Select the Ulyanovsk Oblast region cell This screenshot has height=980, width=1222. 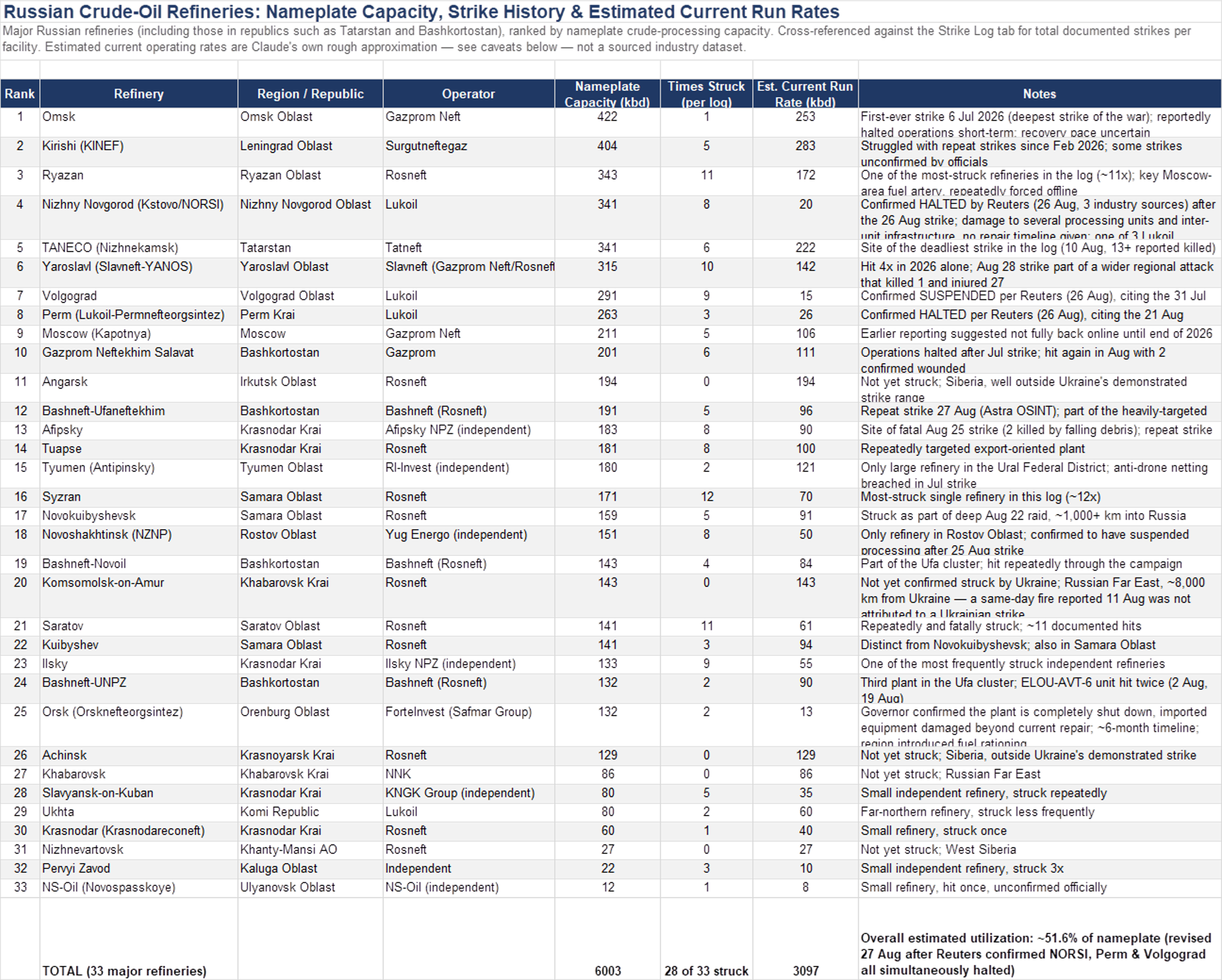point(311,888)
